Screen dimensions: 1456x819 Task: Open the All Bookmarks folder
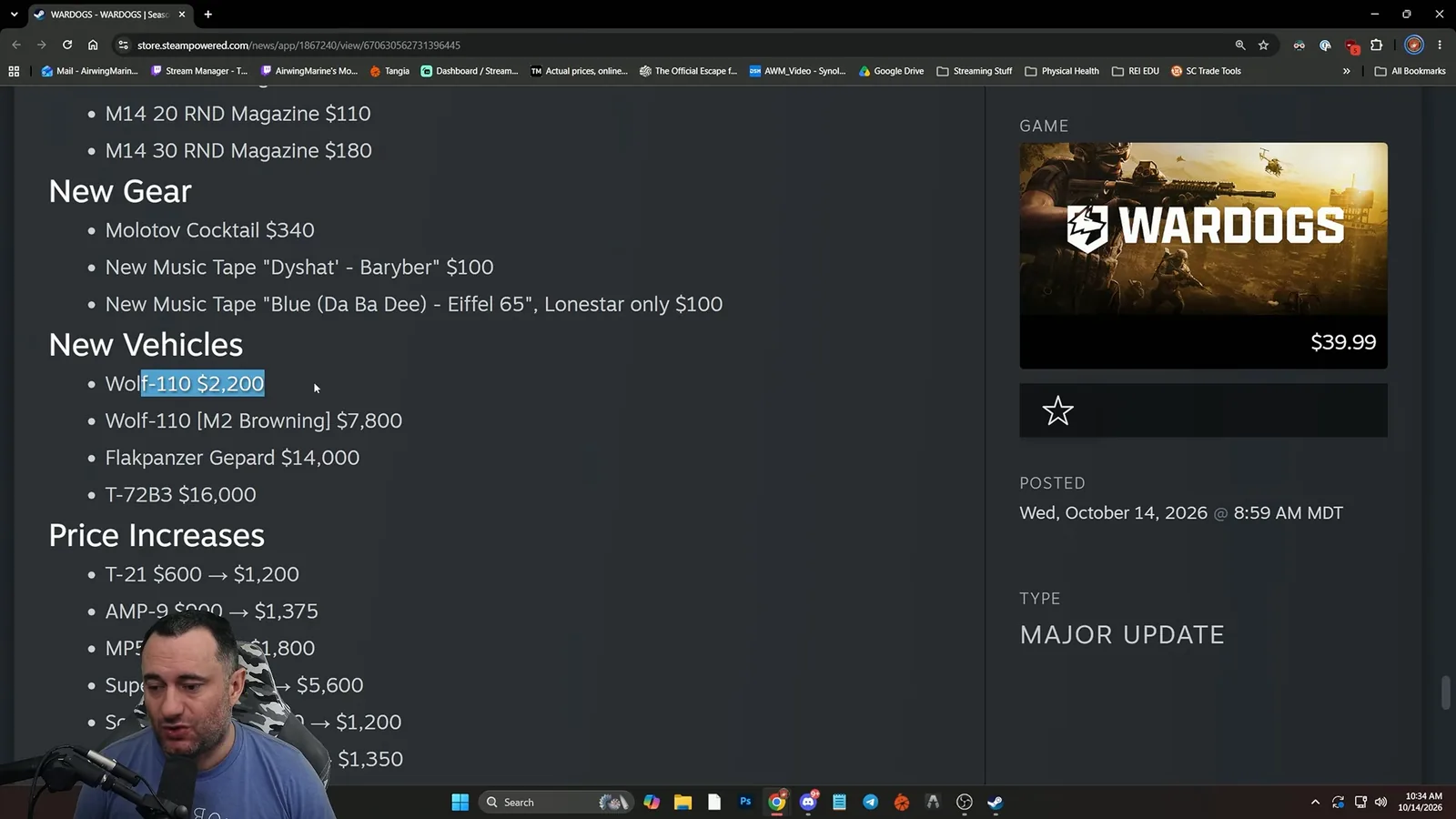pyautogui.click(x=1410, y=71)
